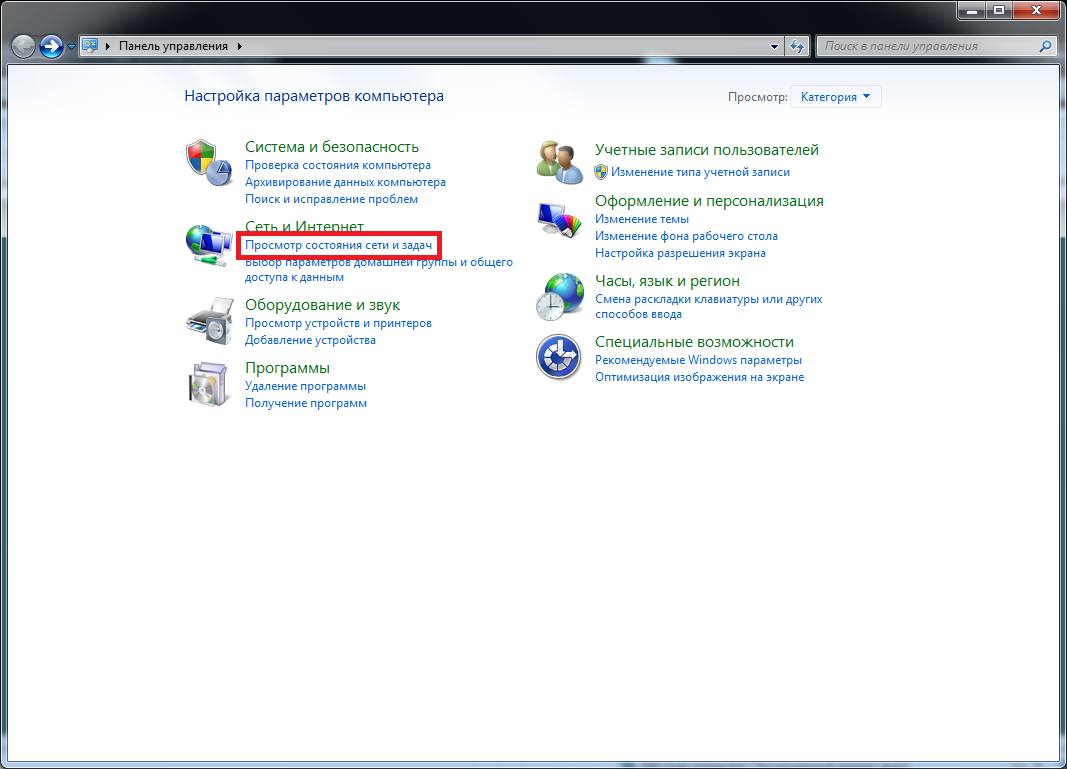
Task: Click Изменение типа учетной записи text
Action: [700, 172]
